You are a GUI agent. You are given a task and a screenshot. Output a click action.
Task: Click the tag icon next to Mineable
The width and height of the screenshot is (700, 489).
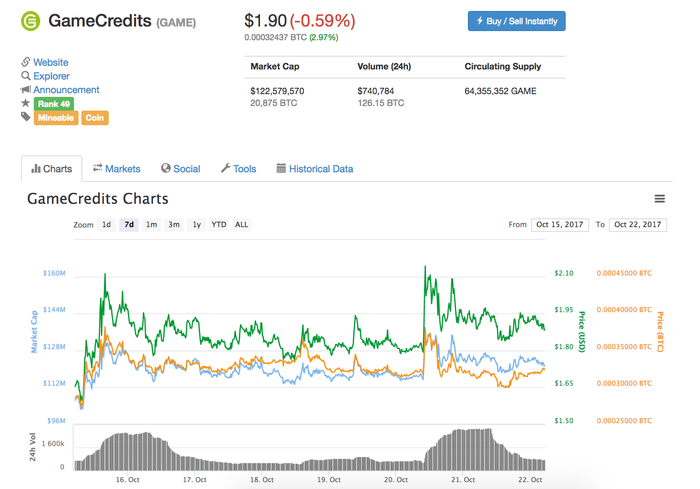coord(25,117)
